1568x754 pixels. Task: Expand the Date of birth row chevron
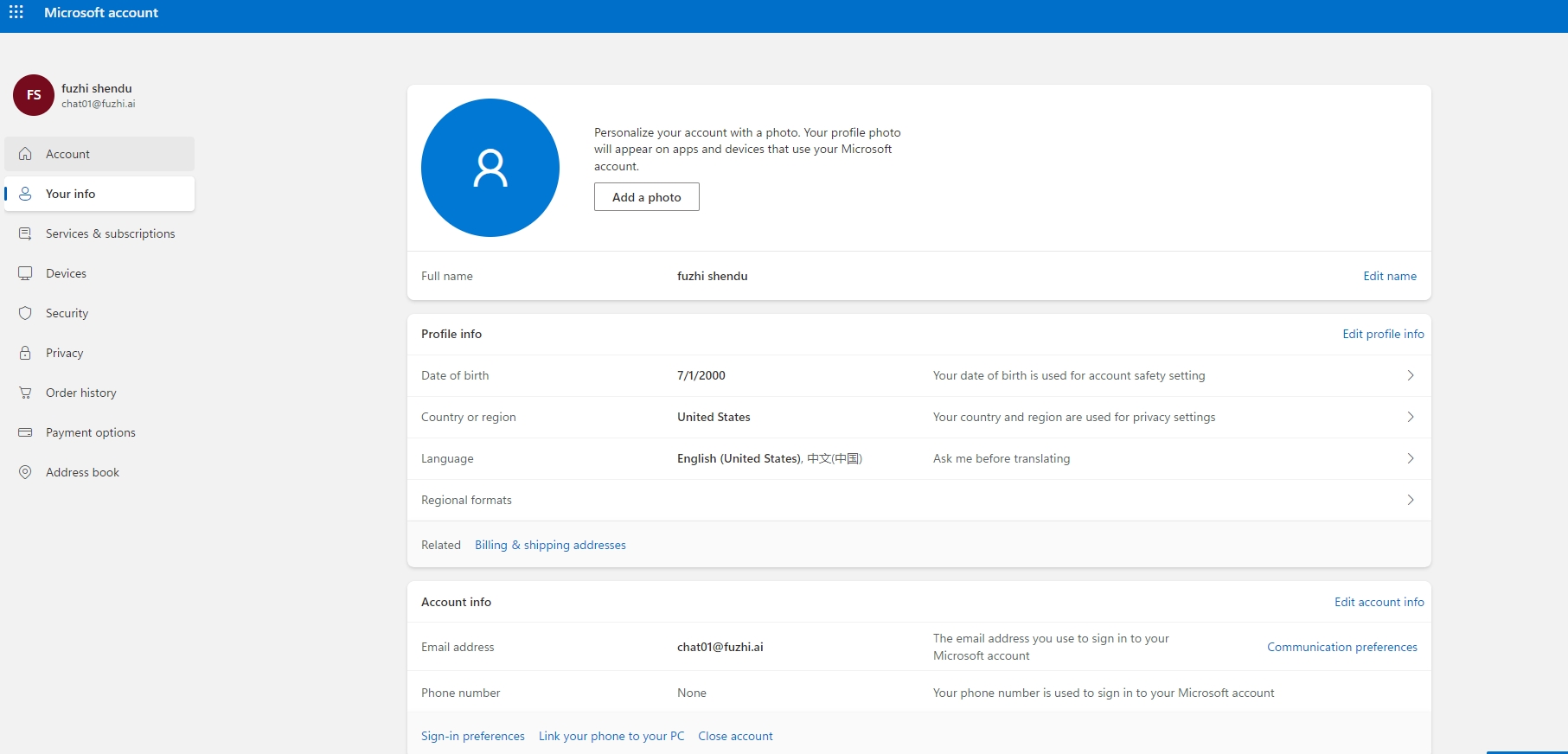[x=1411, y=375]
